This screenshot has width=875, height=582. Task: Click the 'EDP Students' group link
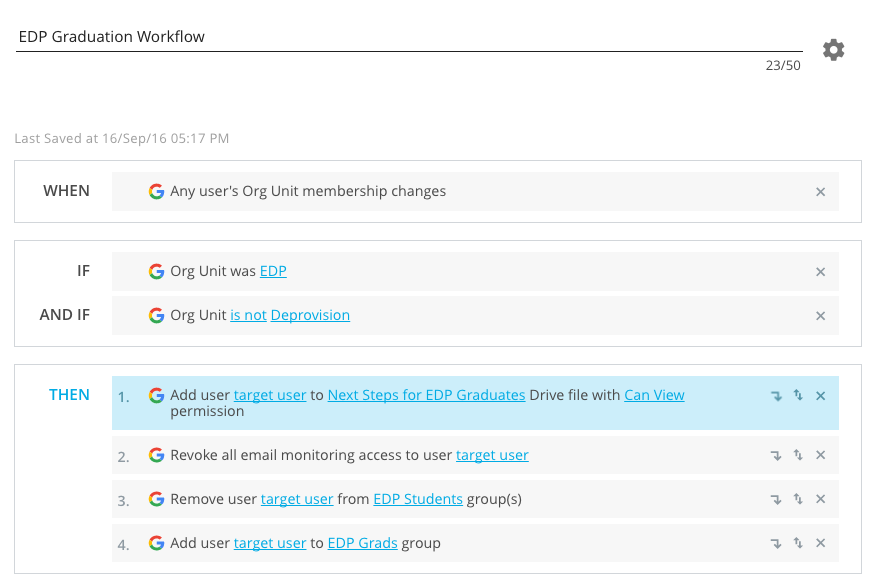pos(418,499)
